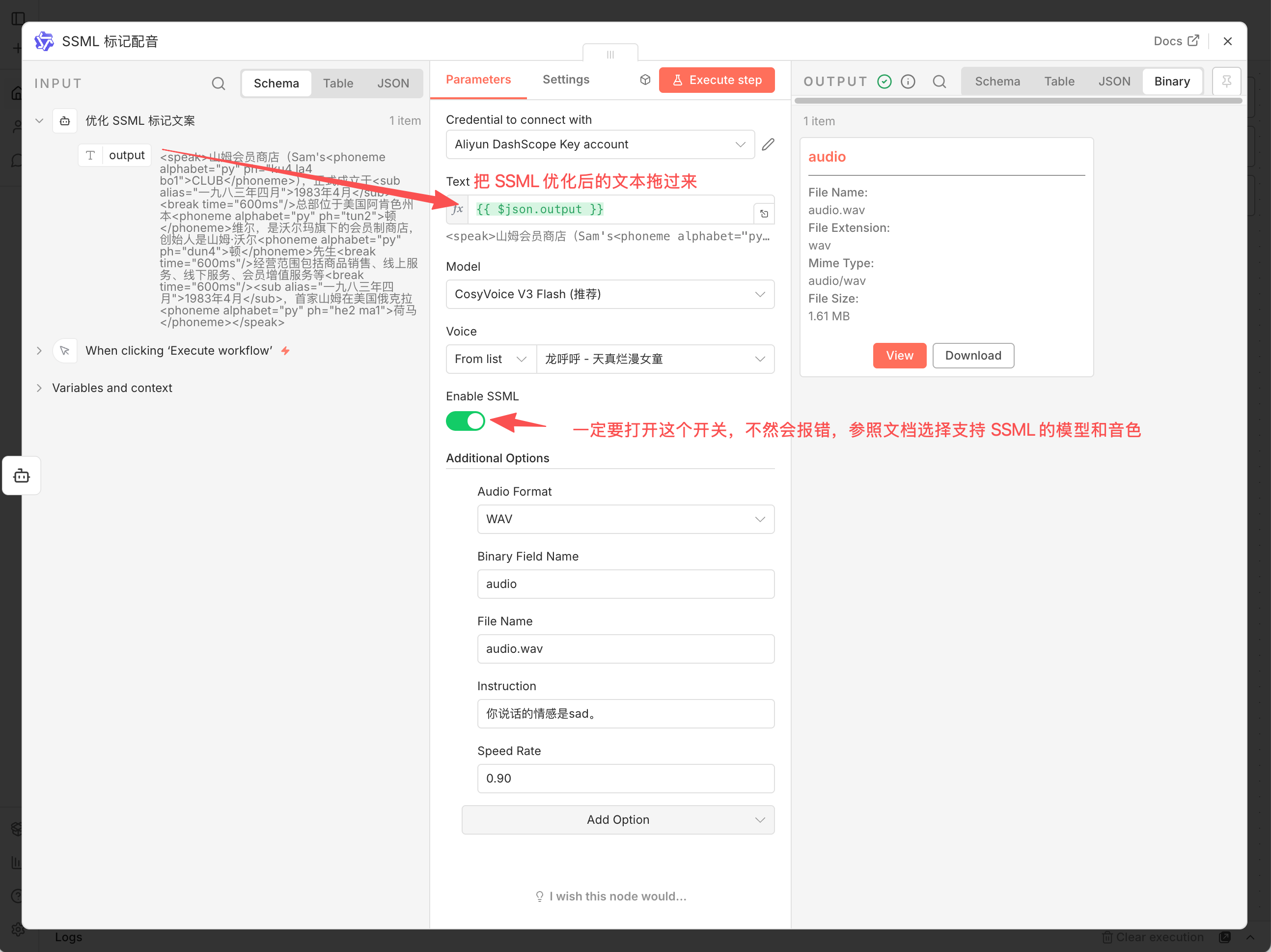Click the cube icon beside Settings tab

pos(645,80)
